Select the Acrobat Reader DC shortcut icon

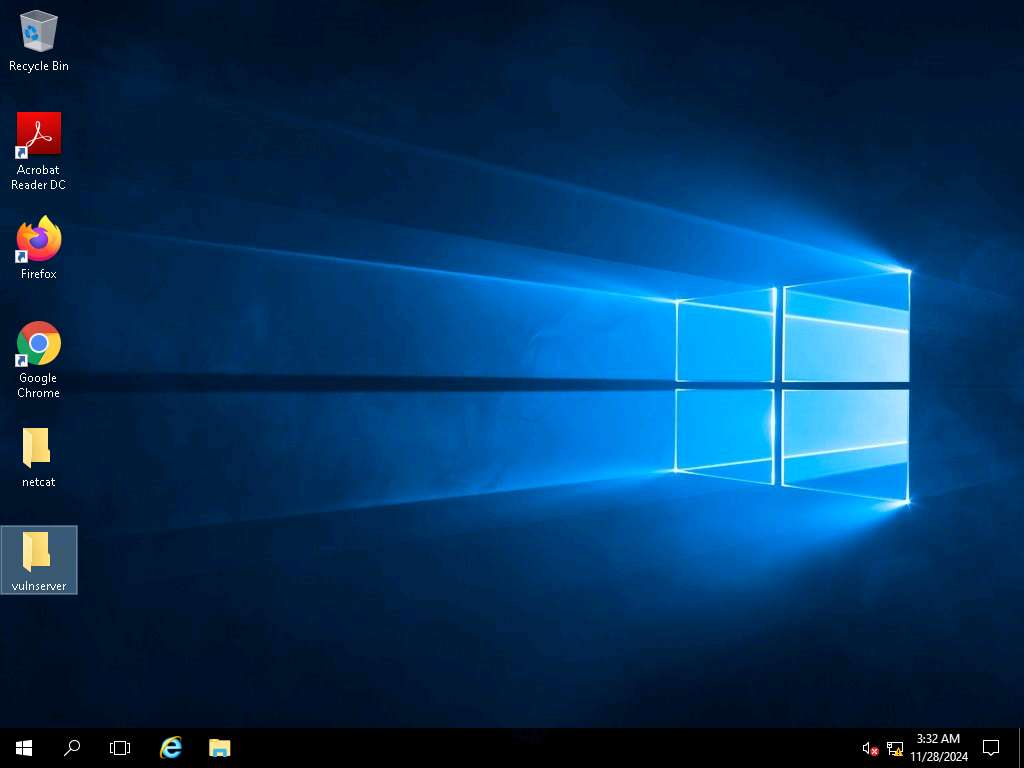pyautogui.click(x=38, y=134)
